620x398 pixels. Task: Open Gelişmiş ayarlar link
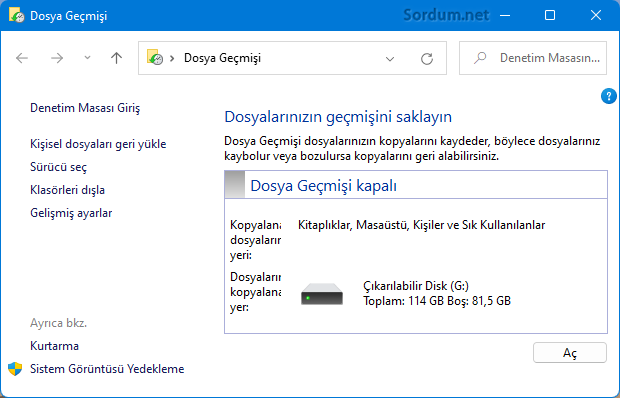pyautogui.click(x=71, y=213)
